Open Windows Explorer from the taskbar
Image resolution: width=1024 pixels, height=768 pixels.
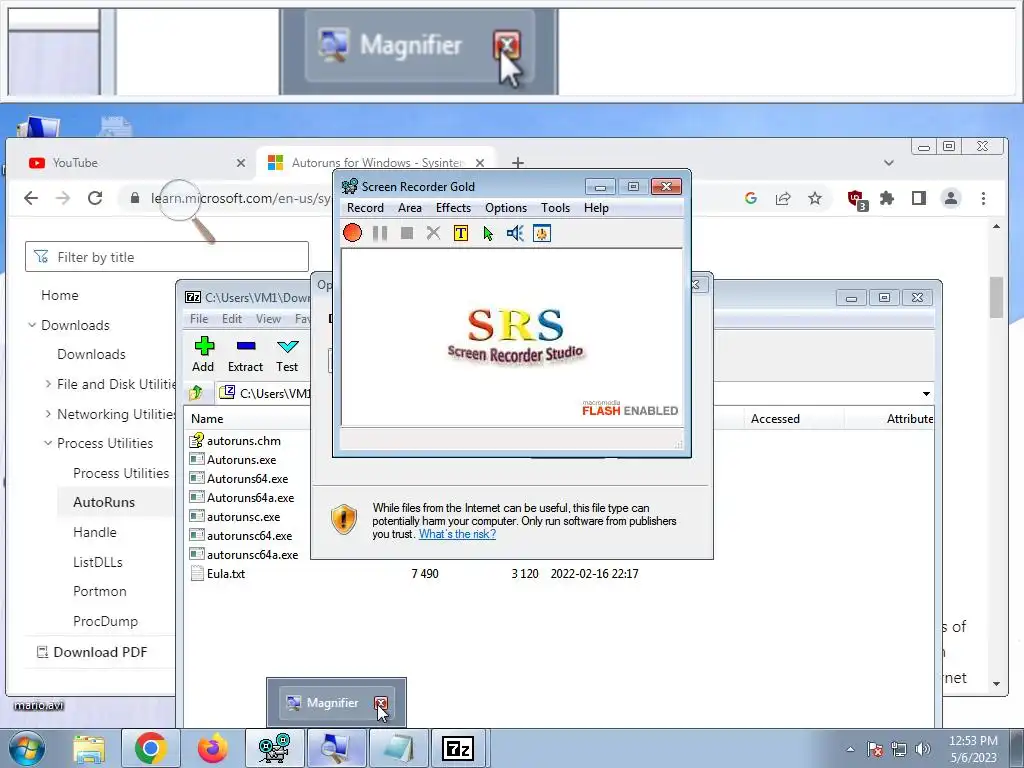pyautogui.click(x=89, y=748)
